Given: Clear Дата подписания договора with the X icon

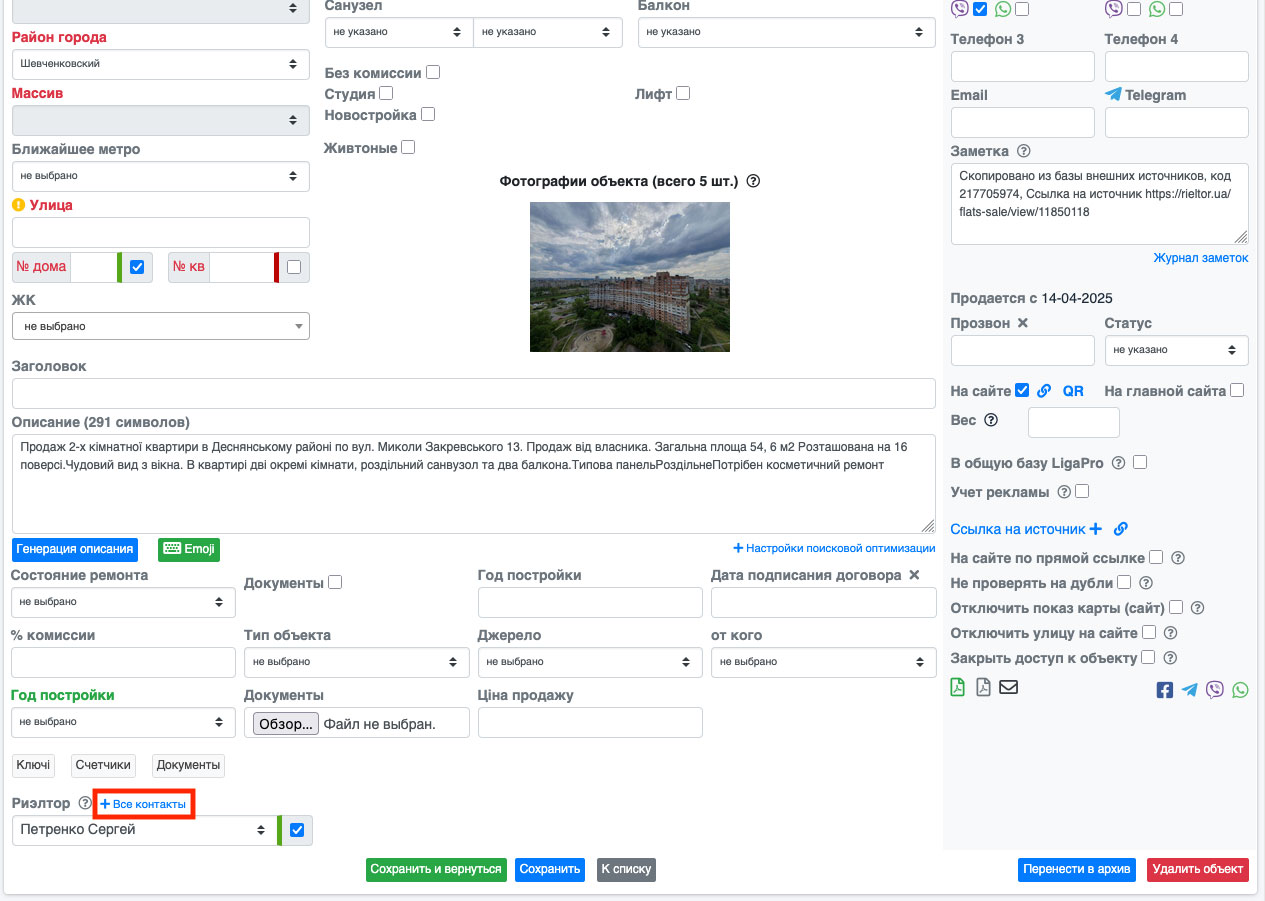Looking at the screenshot, I should [913, 575].
